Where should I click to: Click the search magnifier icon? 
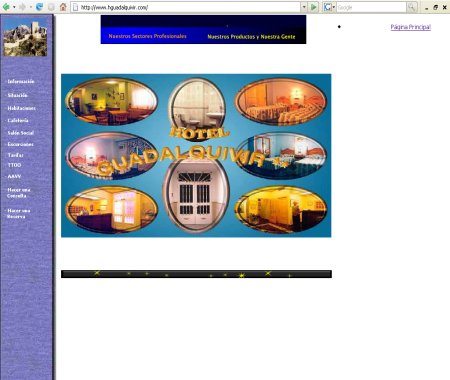pyautogui.click(x=412, y=7)
